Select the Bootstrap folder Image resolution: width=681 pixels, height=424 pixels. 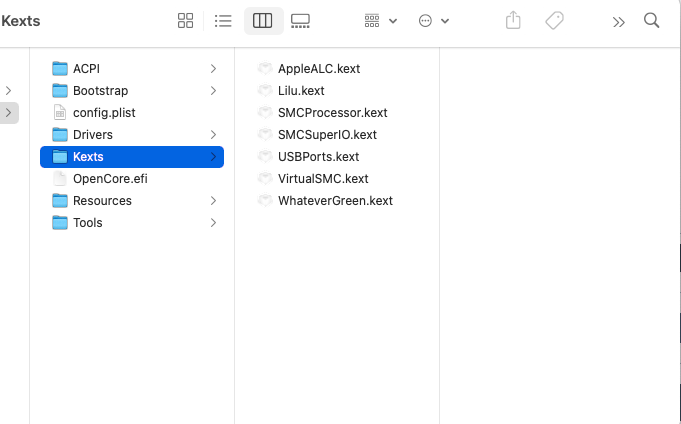click(100, 91)
